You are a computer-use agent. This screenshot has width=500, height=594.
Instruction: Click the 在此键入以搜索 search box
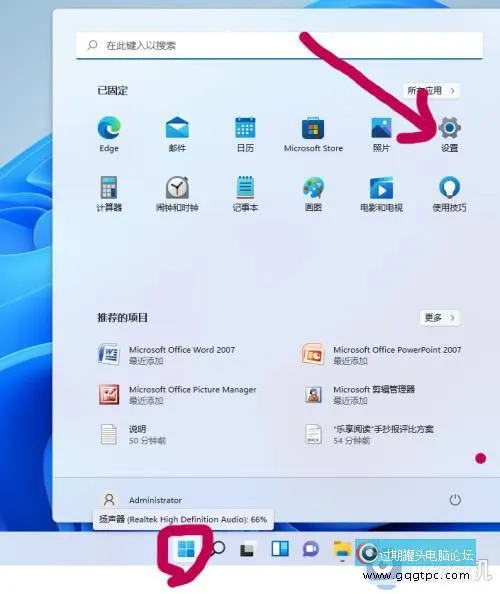click(x=280, y=45)
